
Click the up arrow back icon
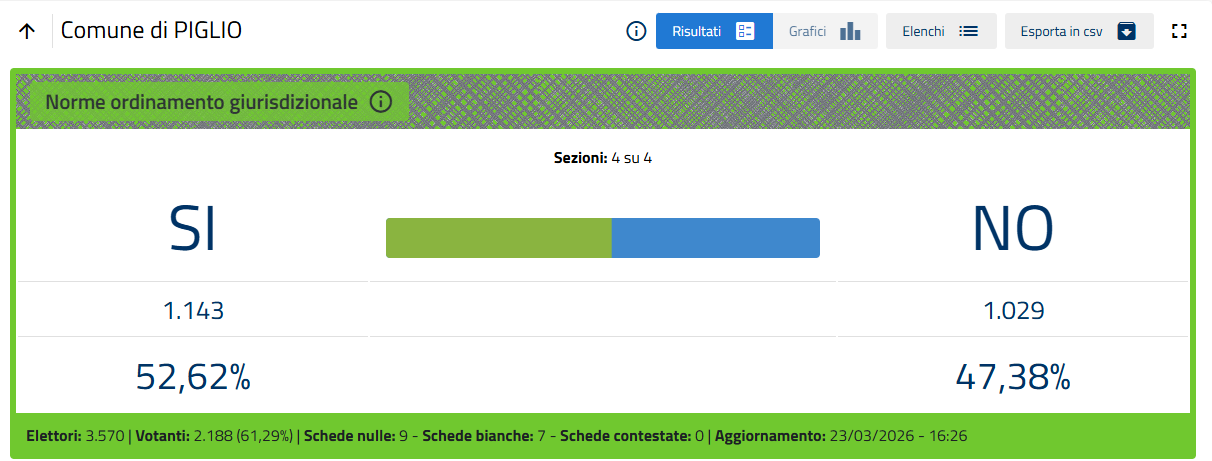coord(27,31)
